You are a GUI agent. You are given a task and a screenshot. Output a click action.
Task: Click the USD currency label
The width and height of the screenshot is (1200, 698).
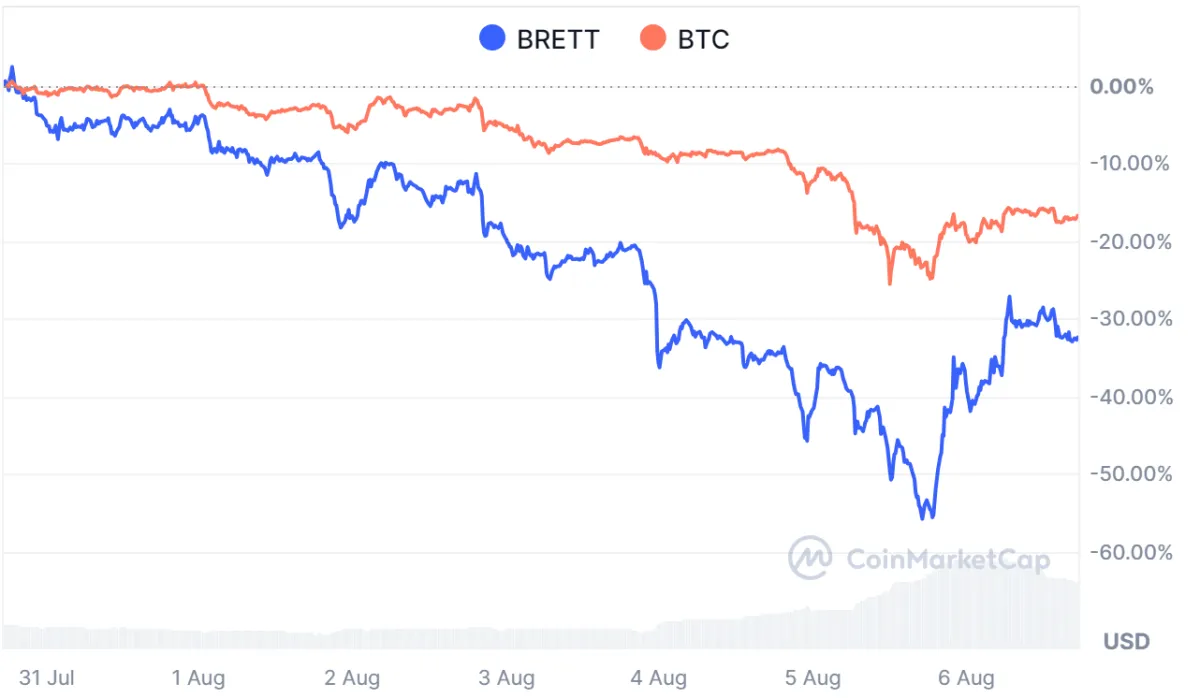tap(1126, 641)
